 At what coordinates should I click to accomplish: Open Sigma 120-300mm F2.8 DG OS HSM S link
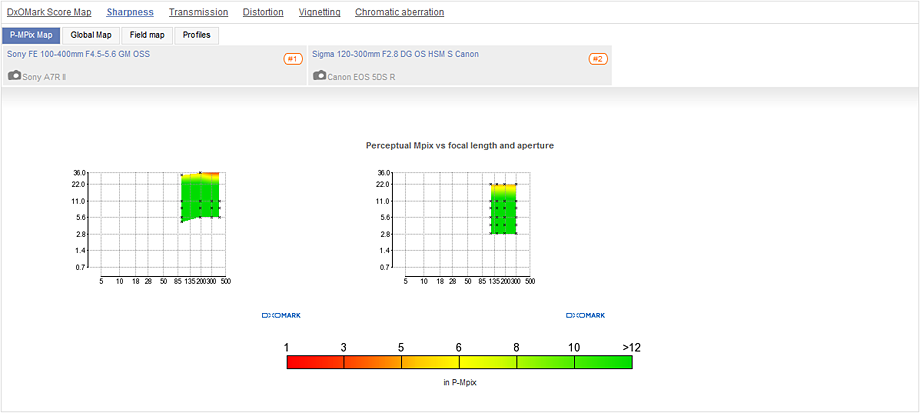(x=395, y=54)
